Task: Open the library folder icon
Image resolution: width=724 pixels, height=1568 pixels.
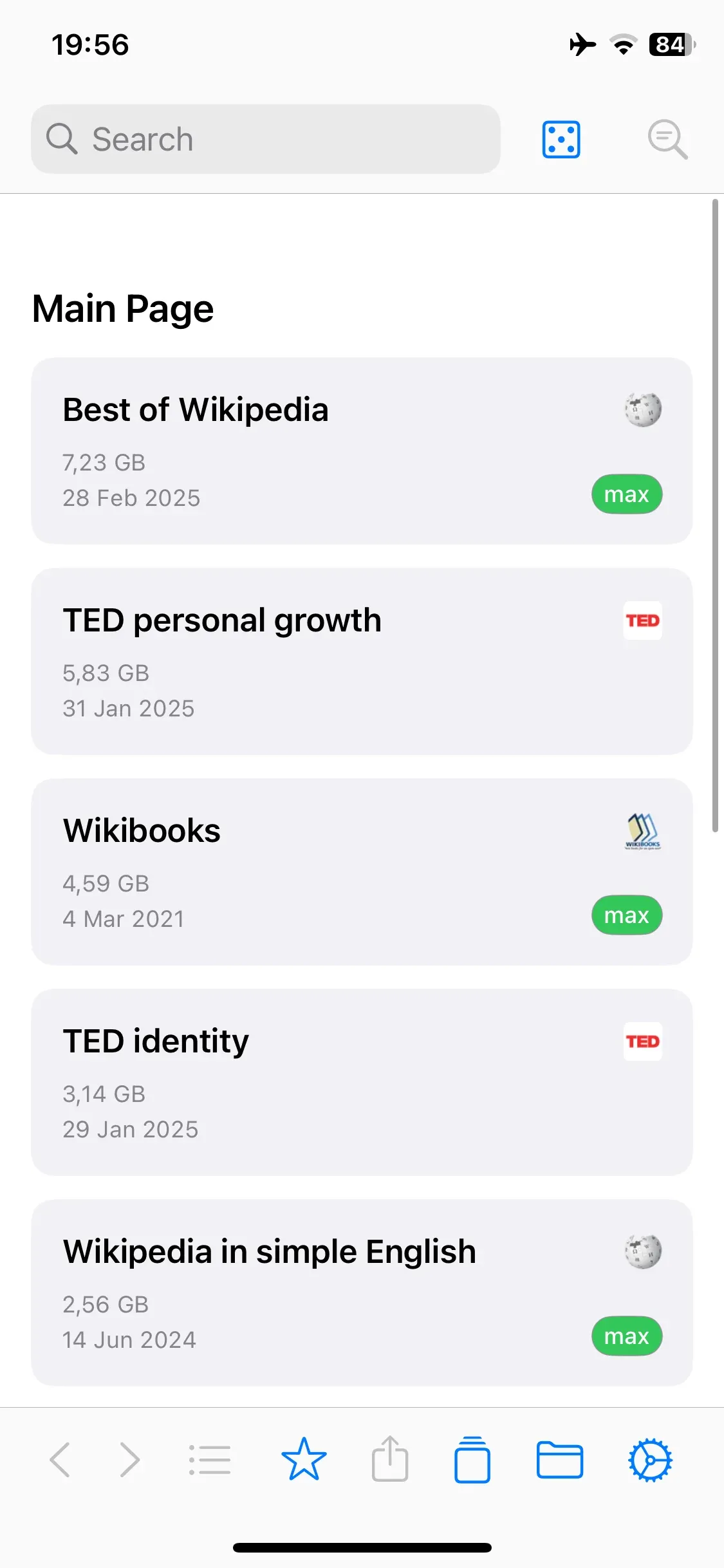Action: [x=560, y=1460]
